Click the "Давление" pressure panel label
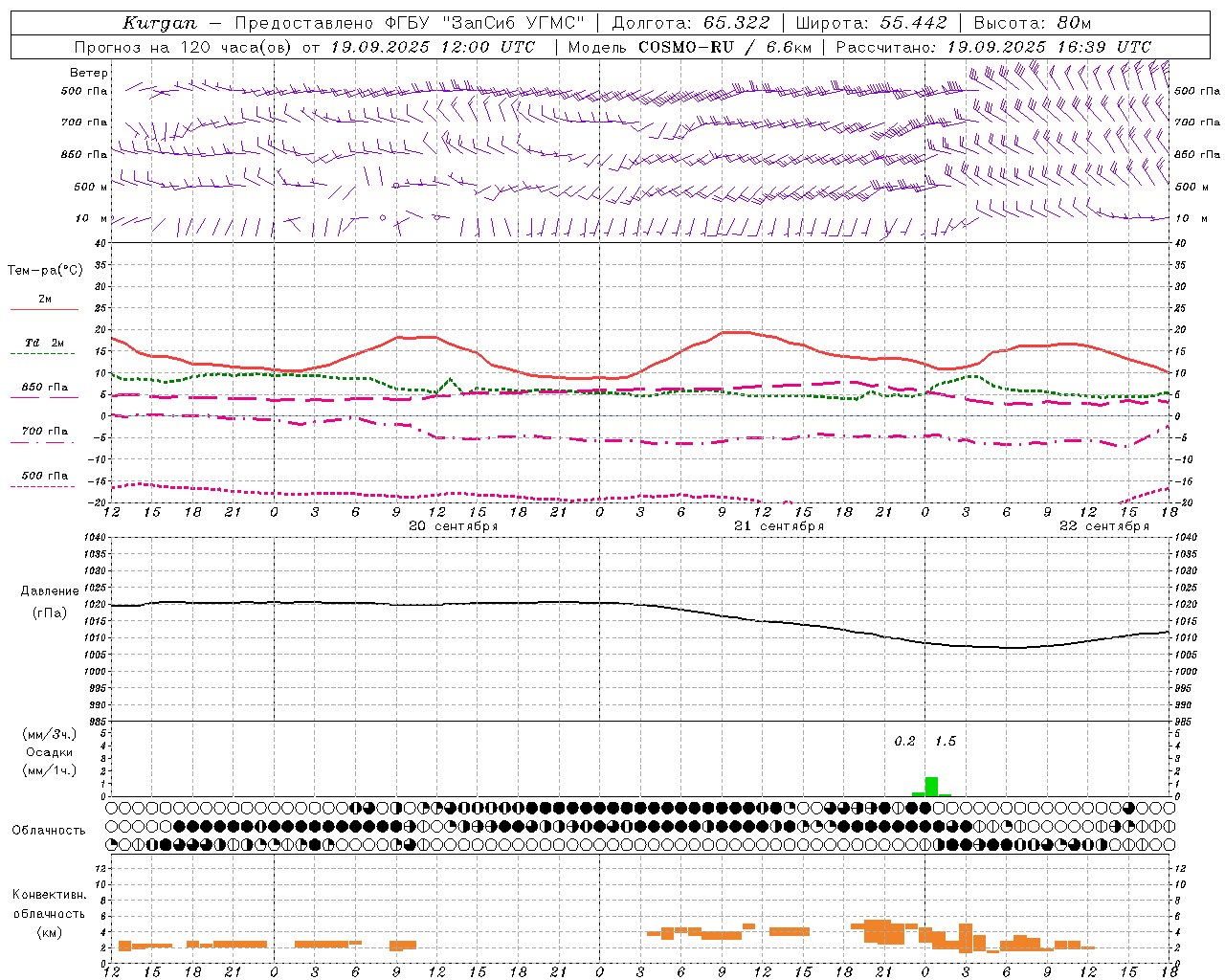Screen dimensions: 1225x980 [50, 591]
